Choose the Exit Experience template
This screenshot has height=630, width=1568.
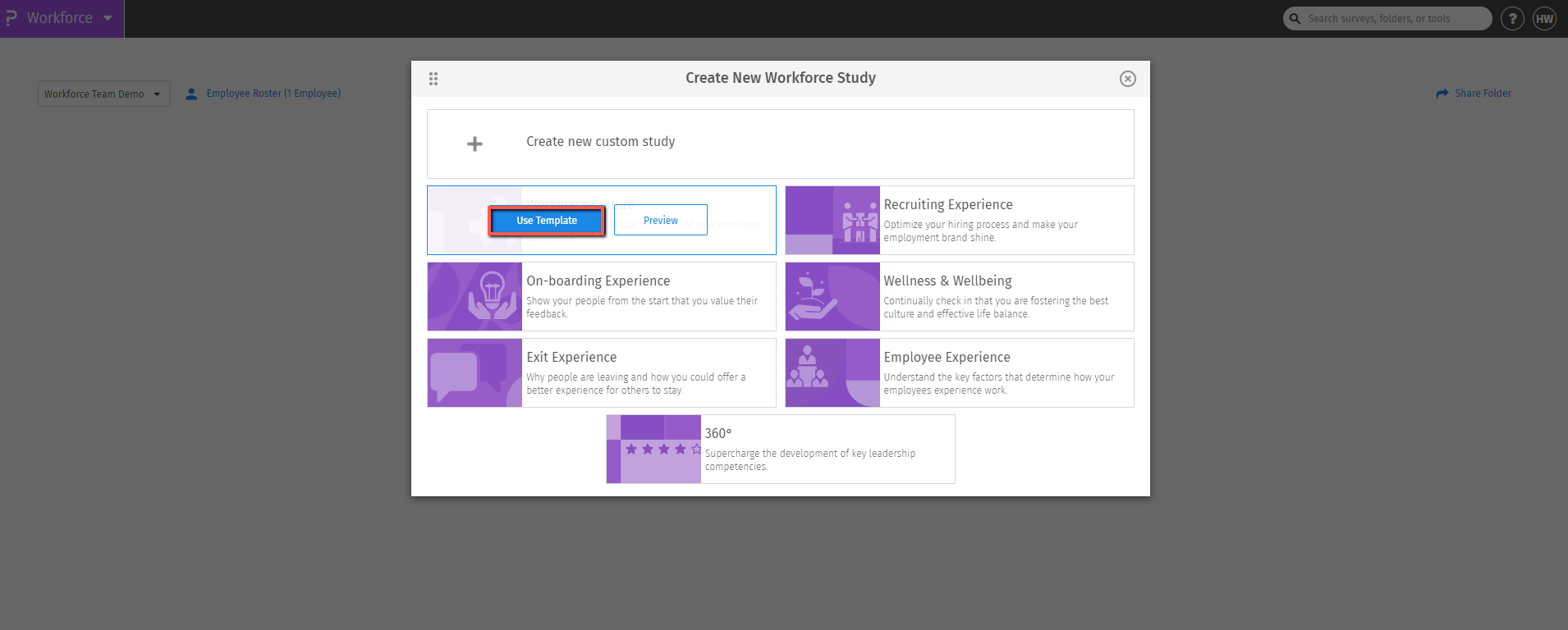pos(602,372)
